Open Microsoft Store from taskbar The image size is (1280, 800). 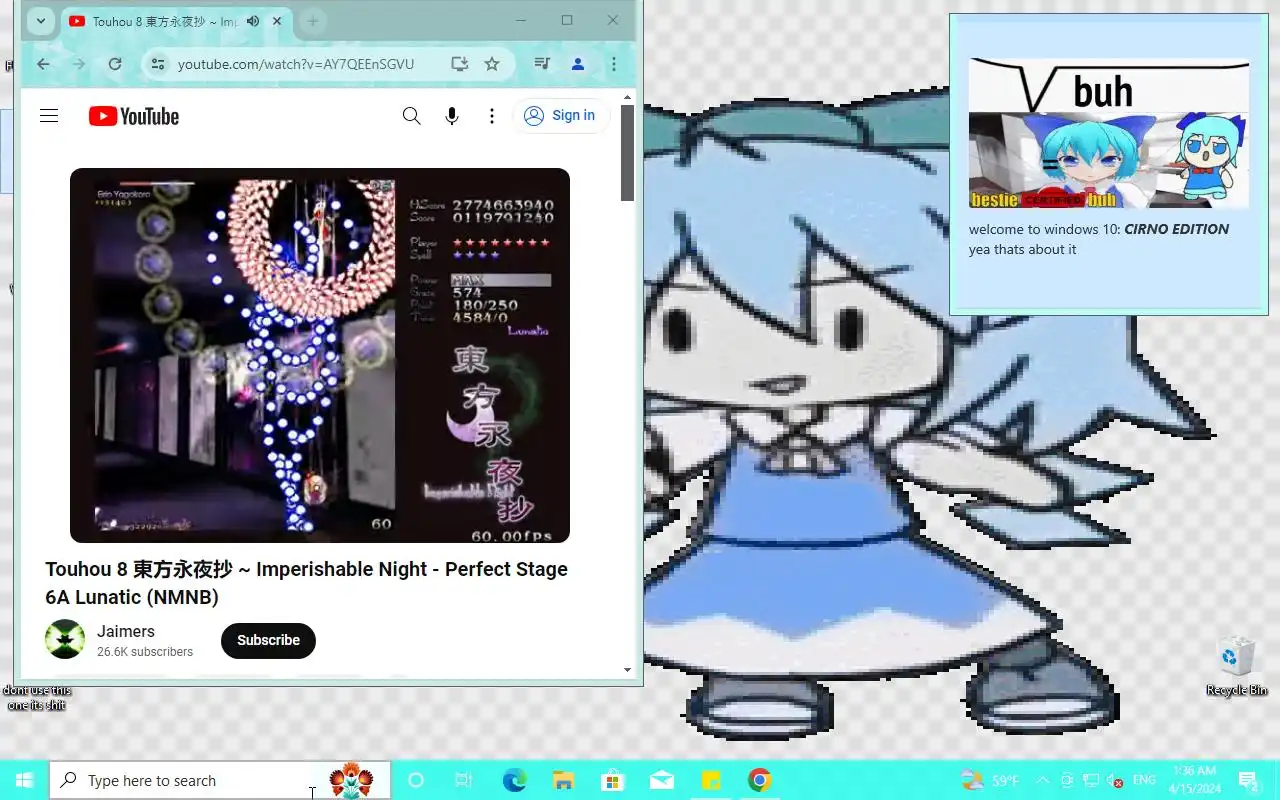pyautogui.click(x=612, y=780)
